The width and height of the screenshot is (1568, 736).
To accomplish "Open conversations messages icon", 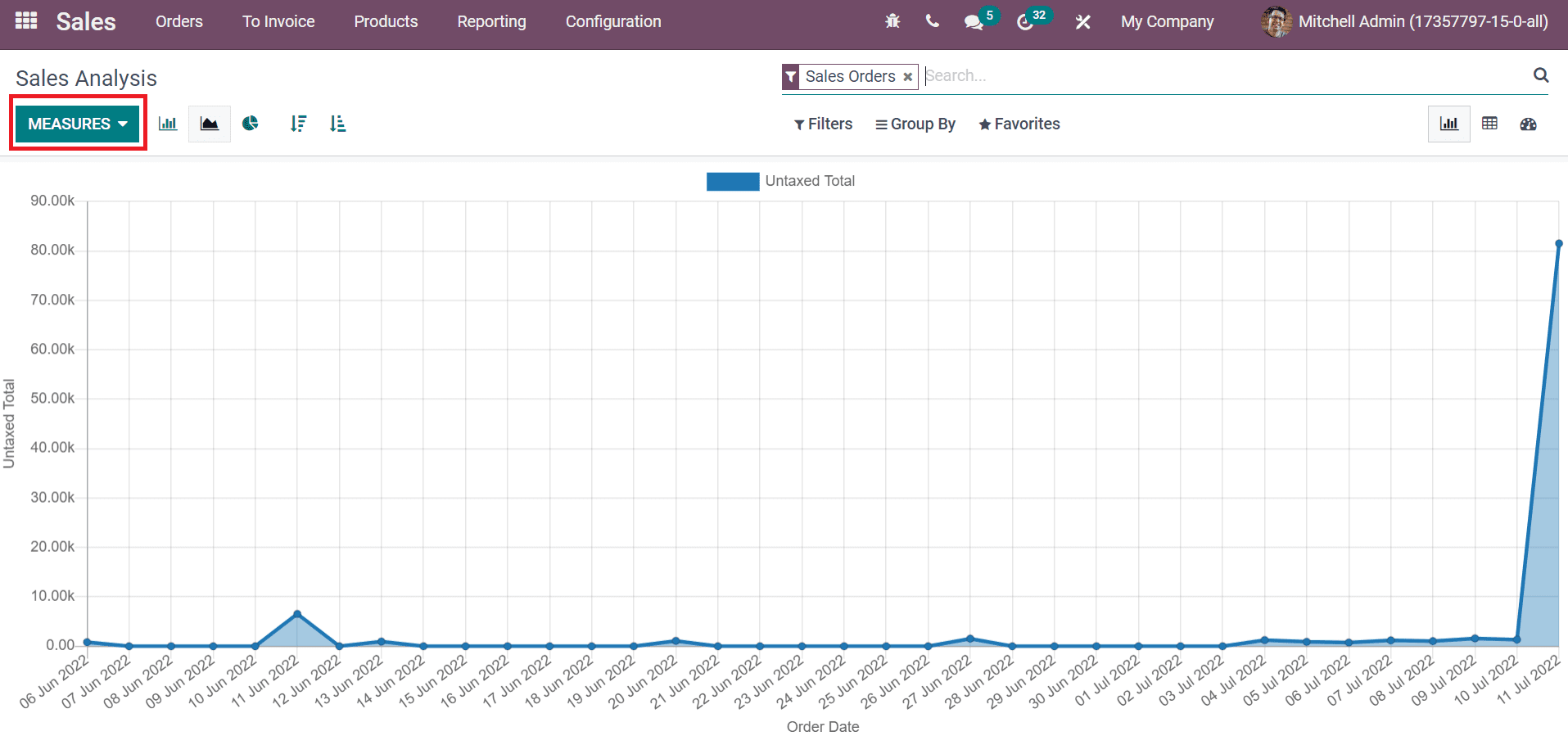I will point(974,22).
